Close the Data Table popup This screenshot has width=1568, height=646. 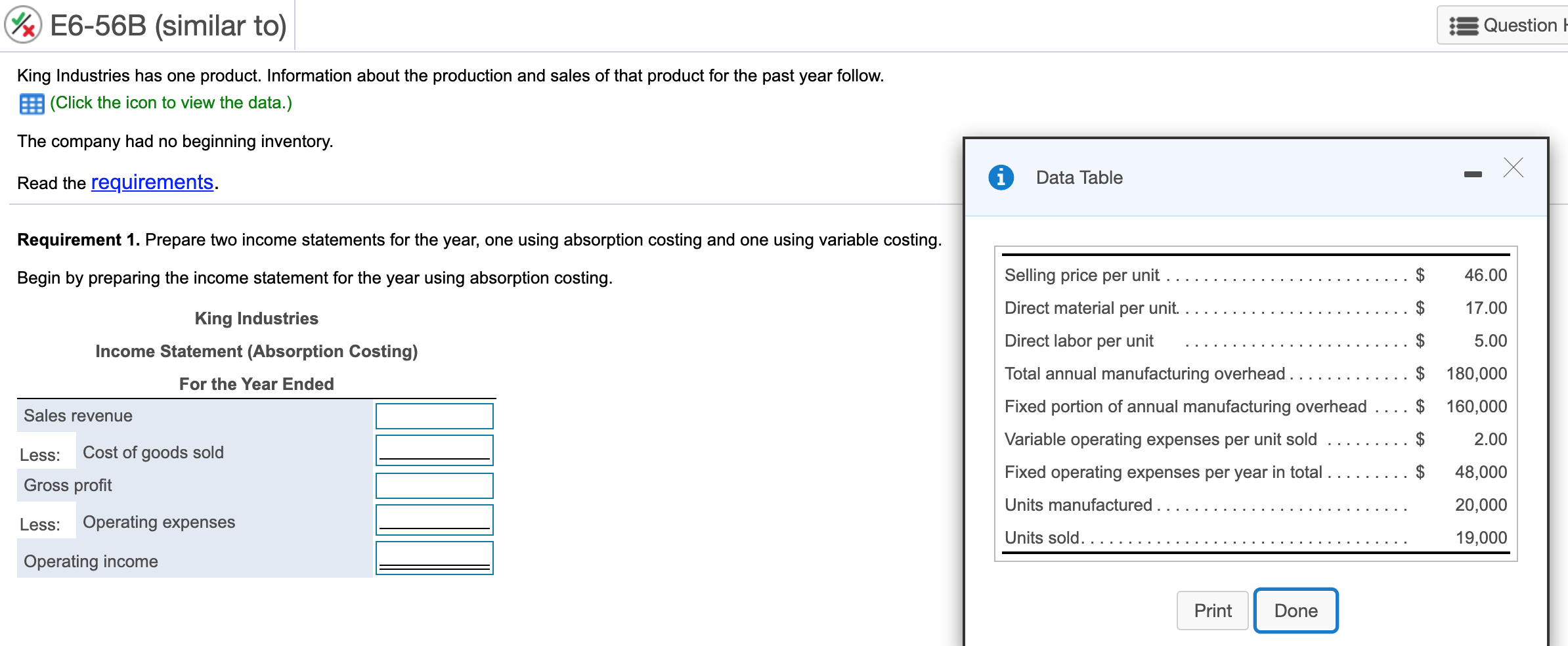point(1514,169)
